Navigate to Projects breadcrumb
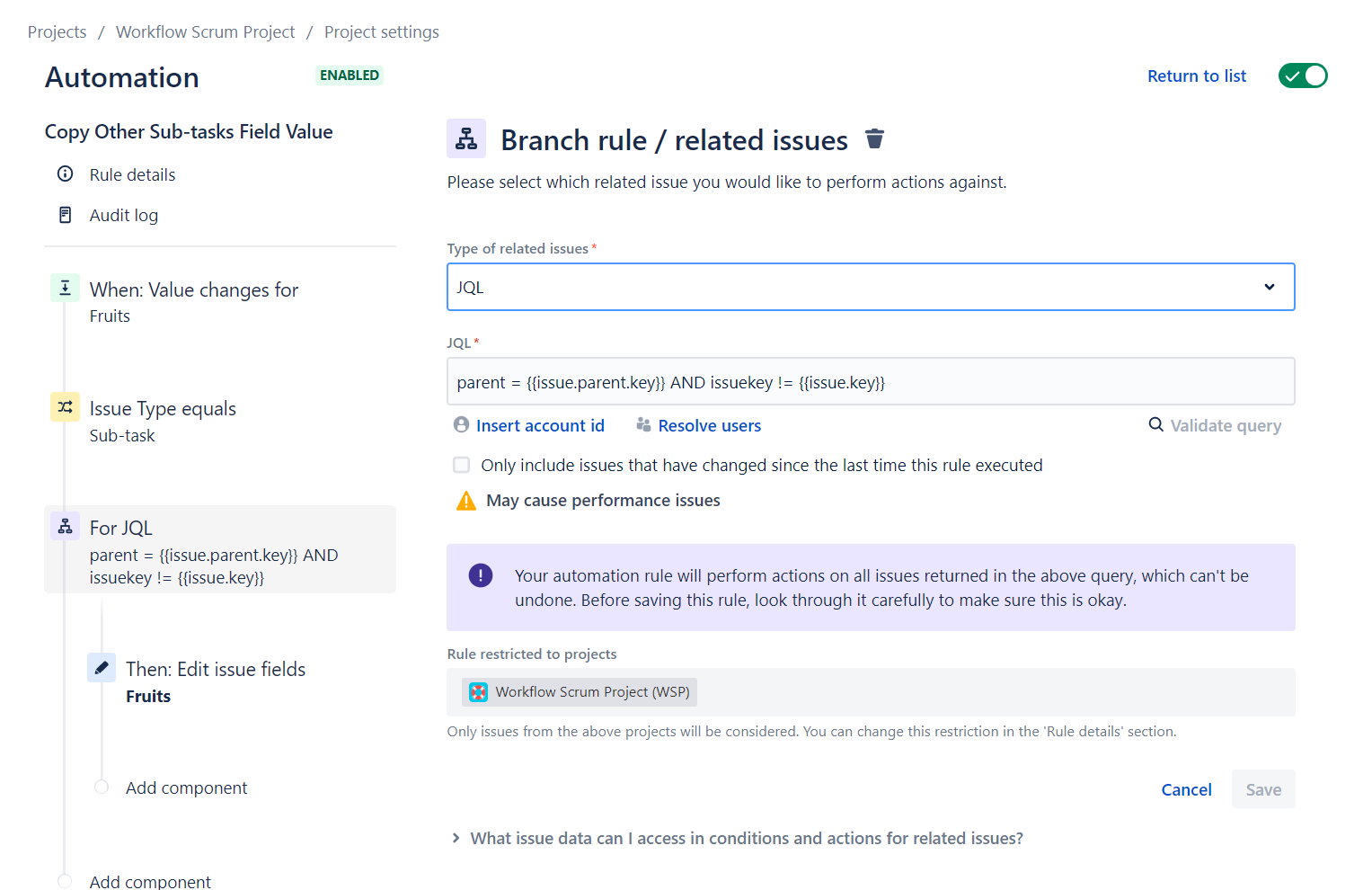This screenshot has height=890, width=1372. pyautogui.click(x=57, y=31)
